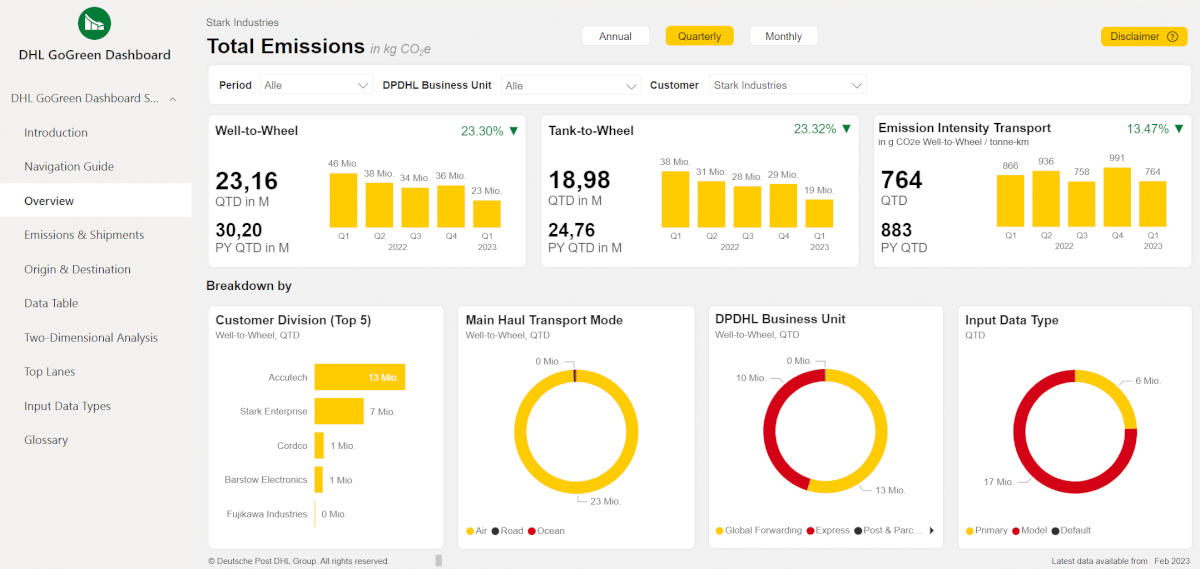Open the Period dropdown
The width and height of the screenshot is (1200, 569).
click(316, 86)
